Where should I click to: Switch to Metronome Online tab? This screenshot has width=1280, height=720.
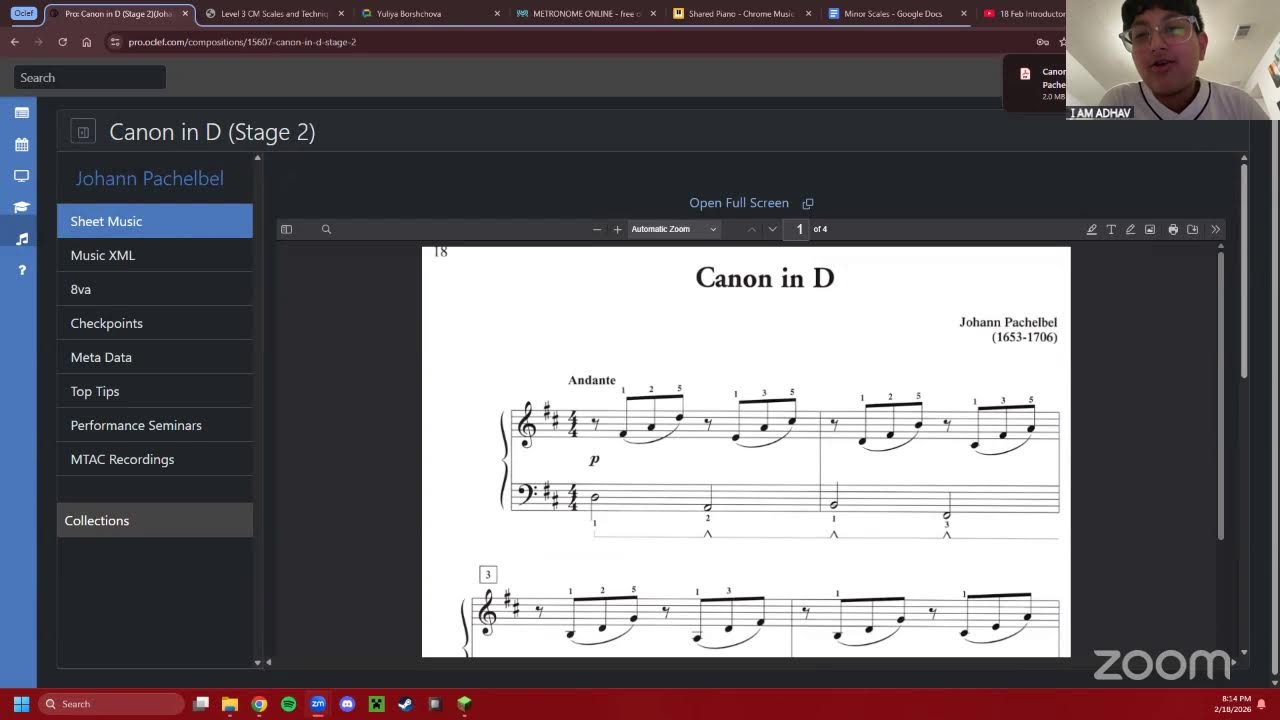tap(585, 14)
